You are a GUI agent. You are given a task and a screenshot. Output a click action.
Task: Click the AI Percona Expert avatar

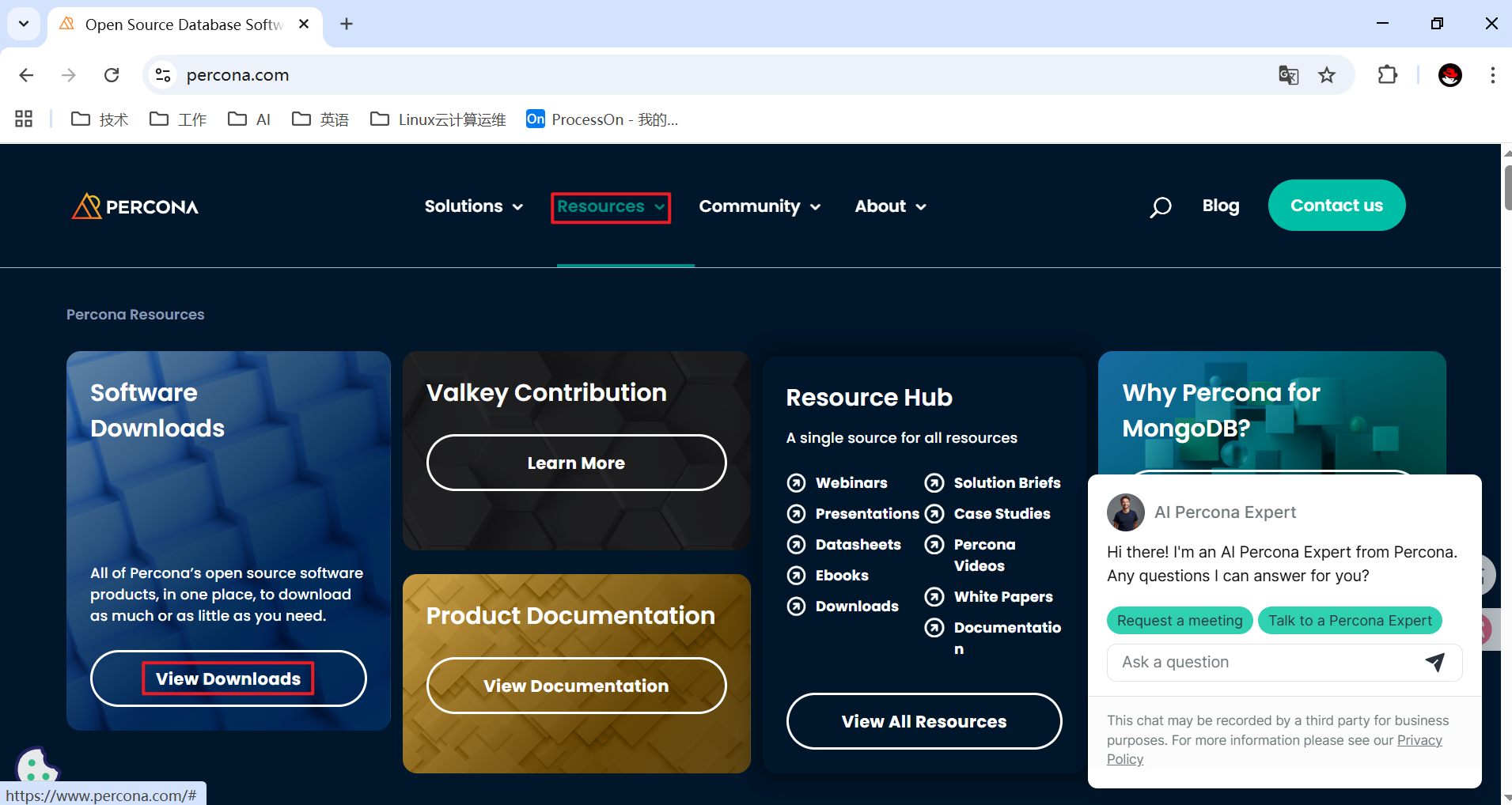click(1126, 512)
